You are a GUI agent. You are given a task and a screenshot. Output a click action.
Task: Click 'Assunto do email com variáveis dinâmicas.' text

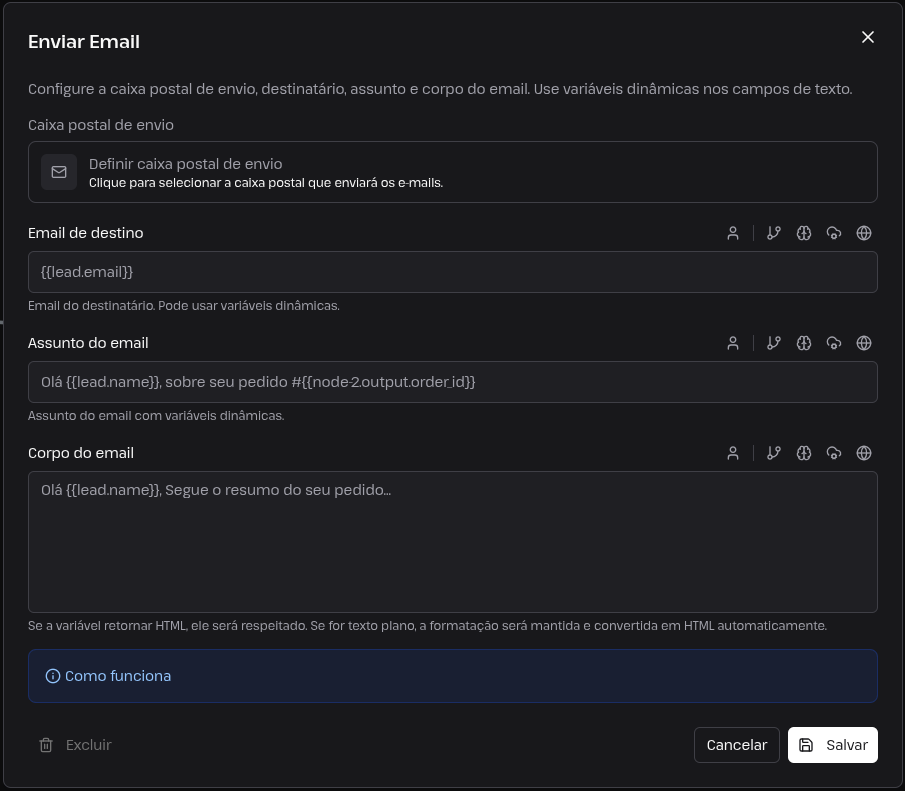[156, 416]
